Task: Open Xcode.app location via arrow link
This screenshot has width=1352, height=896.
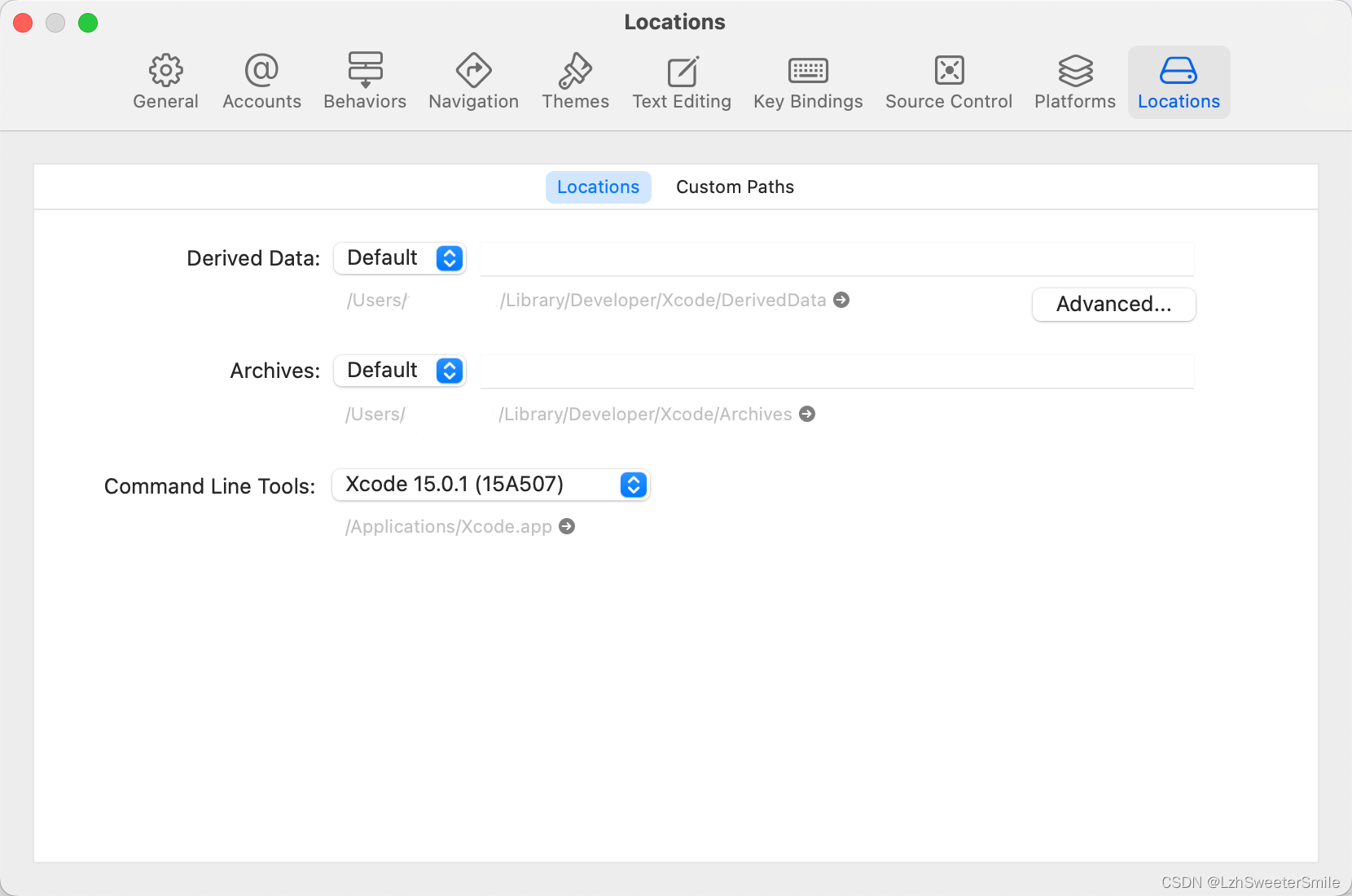Action: click(x=567, y=526)
